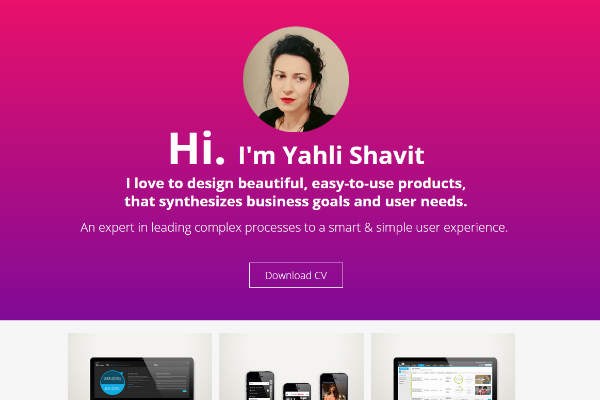Click the blank space above the mobile phones
This screenshot has height=400, width=600.
[x=291, y=350]
